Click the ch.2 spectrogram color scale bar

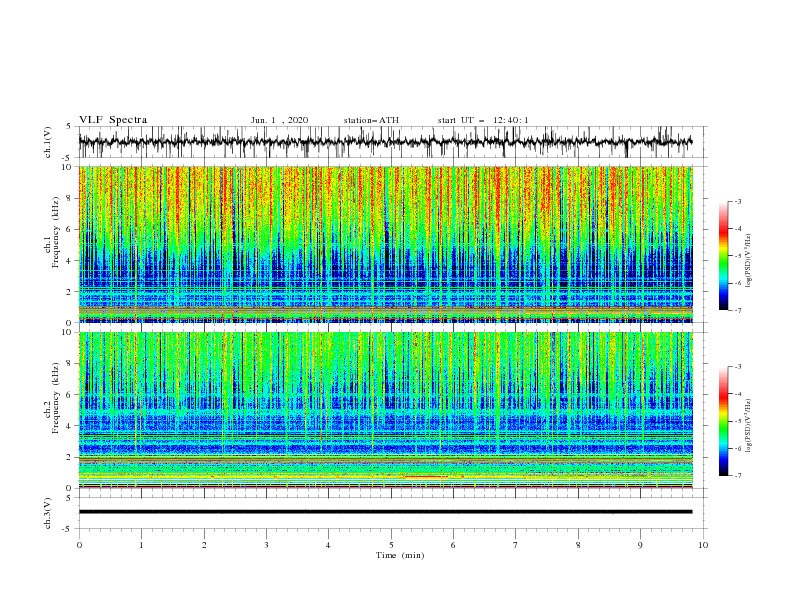(723, 421)
